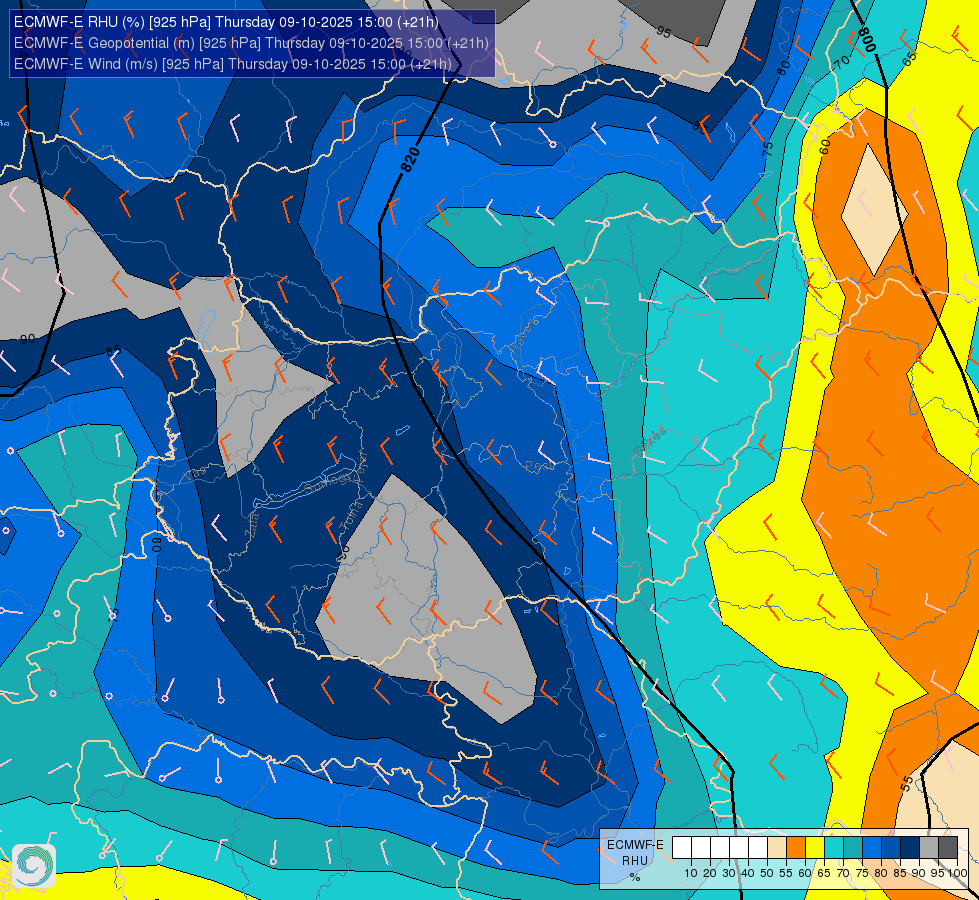This screenshot has width=979, height=900.
Task: Click legend tick label 20
Action: point(710,873)
